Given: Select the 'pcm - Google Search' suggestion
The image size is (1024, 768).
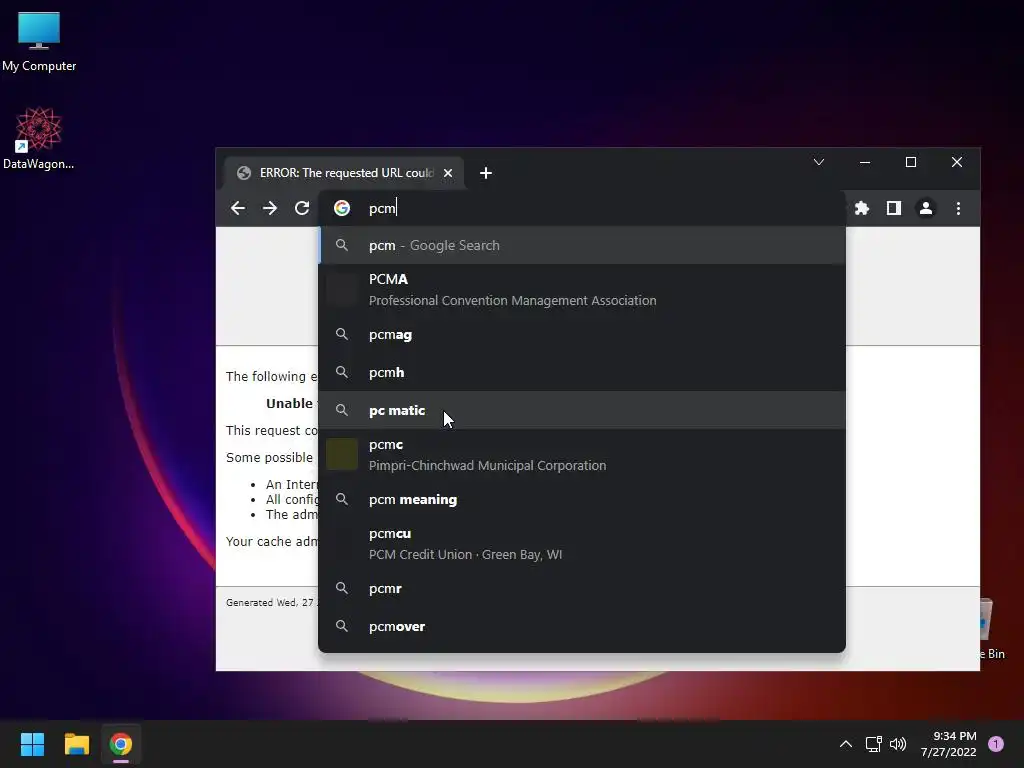Looking at the screenshot, I should tap(582, 246).
